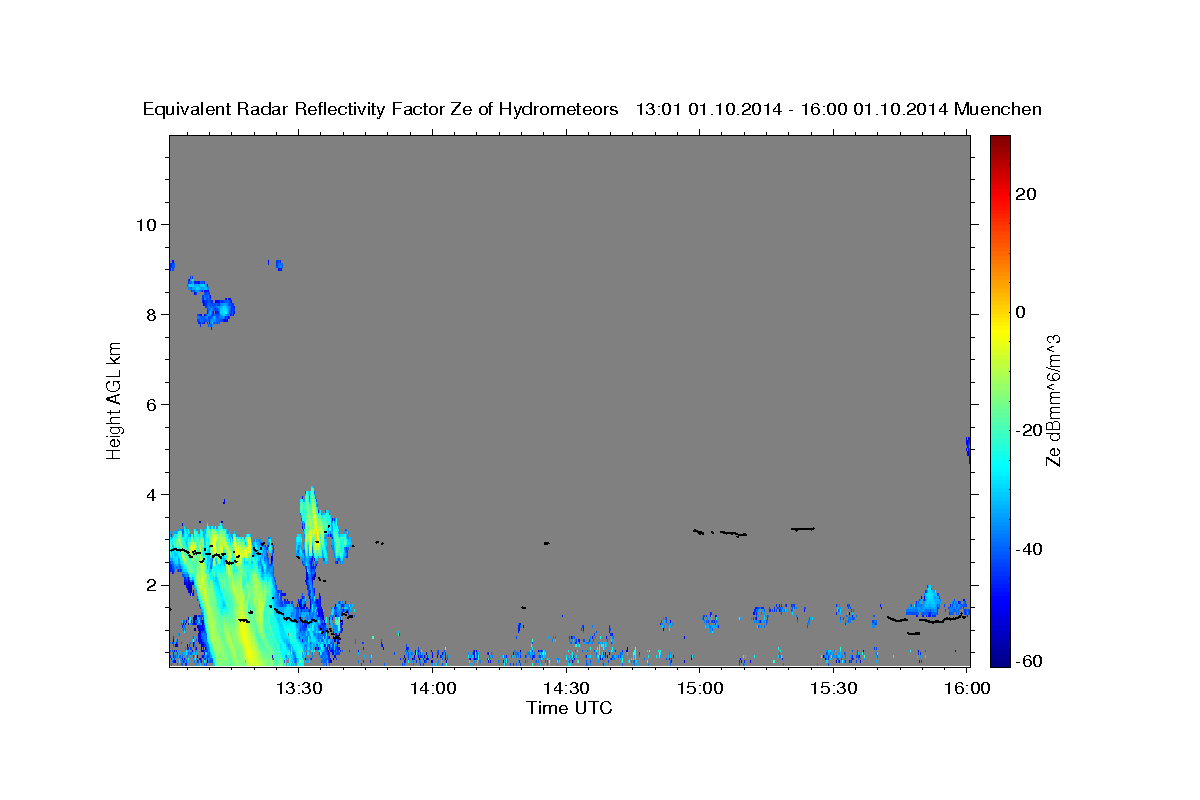Screen dimensions: 1200x800
Task: Click the height axis label '6'
Action: 151,404
